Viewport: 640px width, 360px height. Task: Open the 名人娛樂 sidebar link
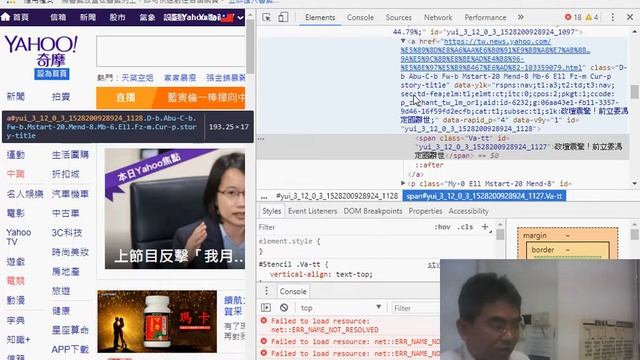click(x=25, y=194)
